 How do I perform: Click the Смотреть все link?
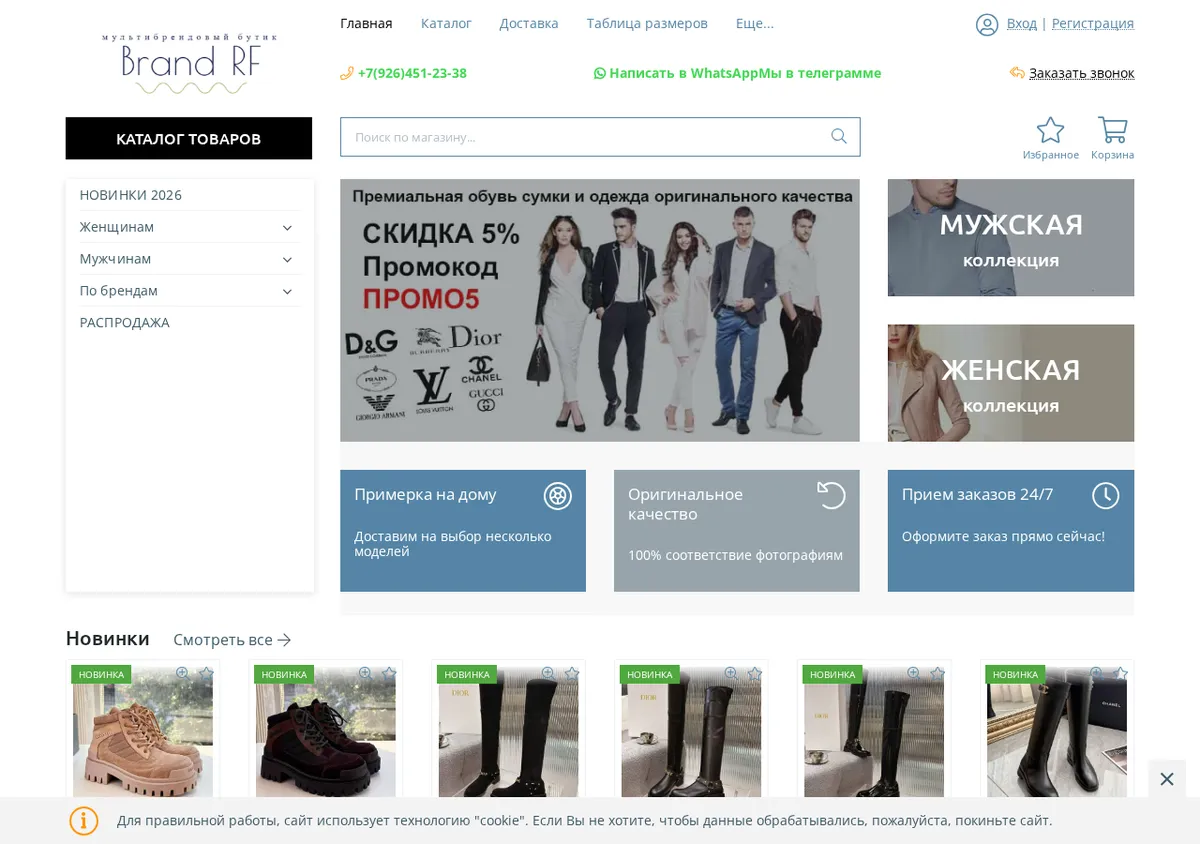point(232,639)
